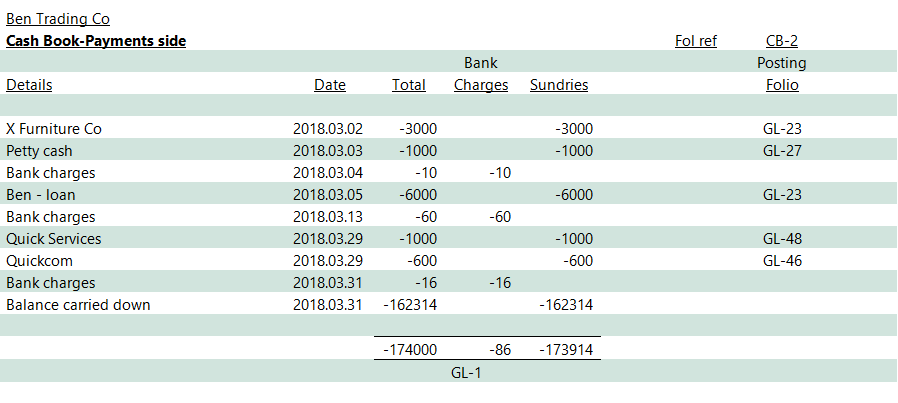Click the Ben - loan entry
898x403 pixels.
coord(41,195)
